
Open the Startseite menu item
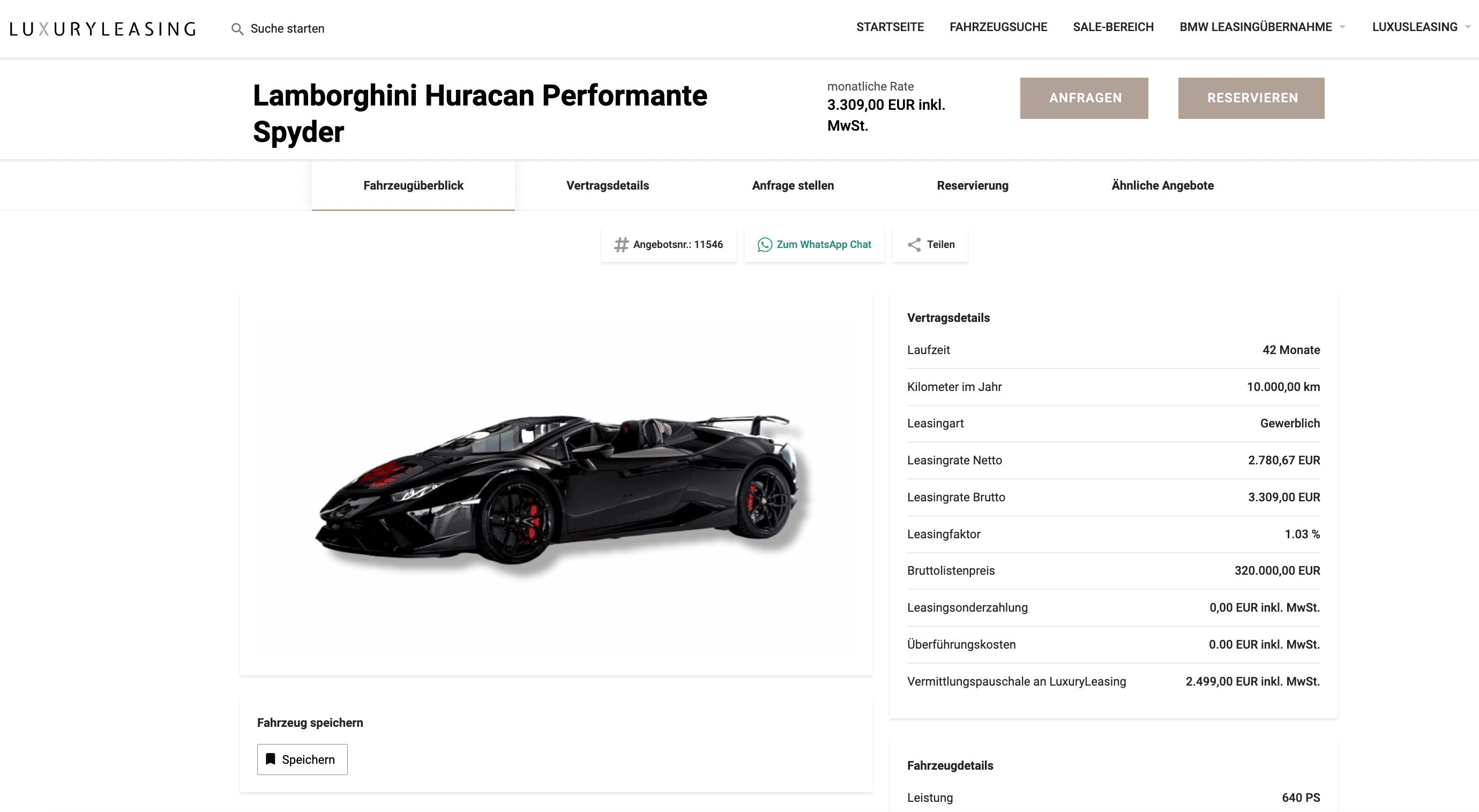tap(890, 27)
